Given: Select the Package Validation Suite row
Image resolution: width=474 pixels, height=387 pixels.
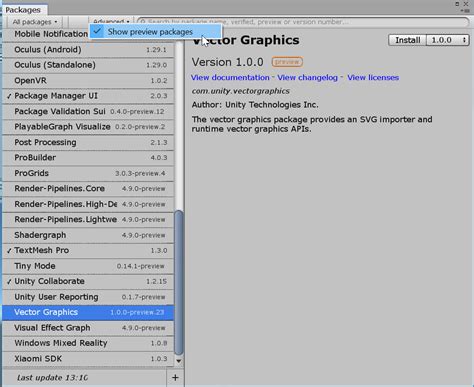Looking at the screenshot, I should pos(88,111).
